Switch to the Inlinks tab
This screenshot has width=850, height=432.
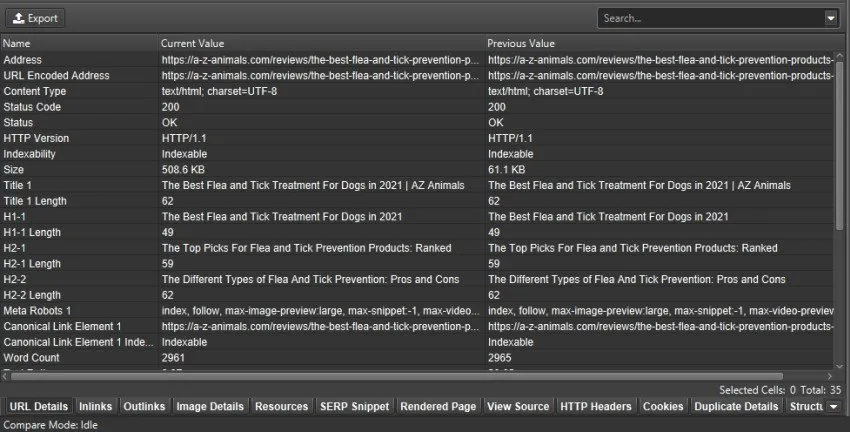coord(96,407)
